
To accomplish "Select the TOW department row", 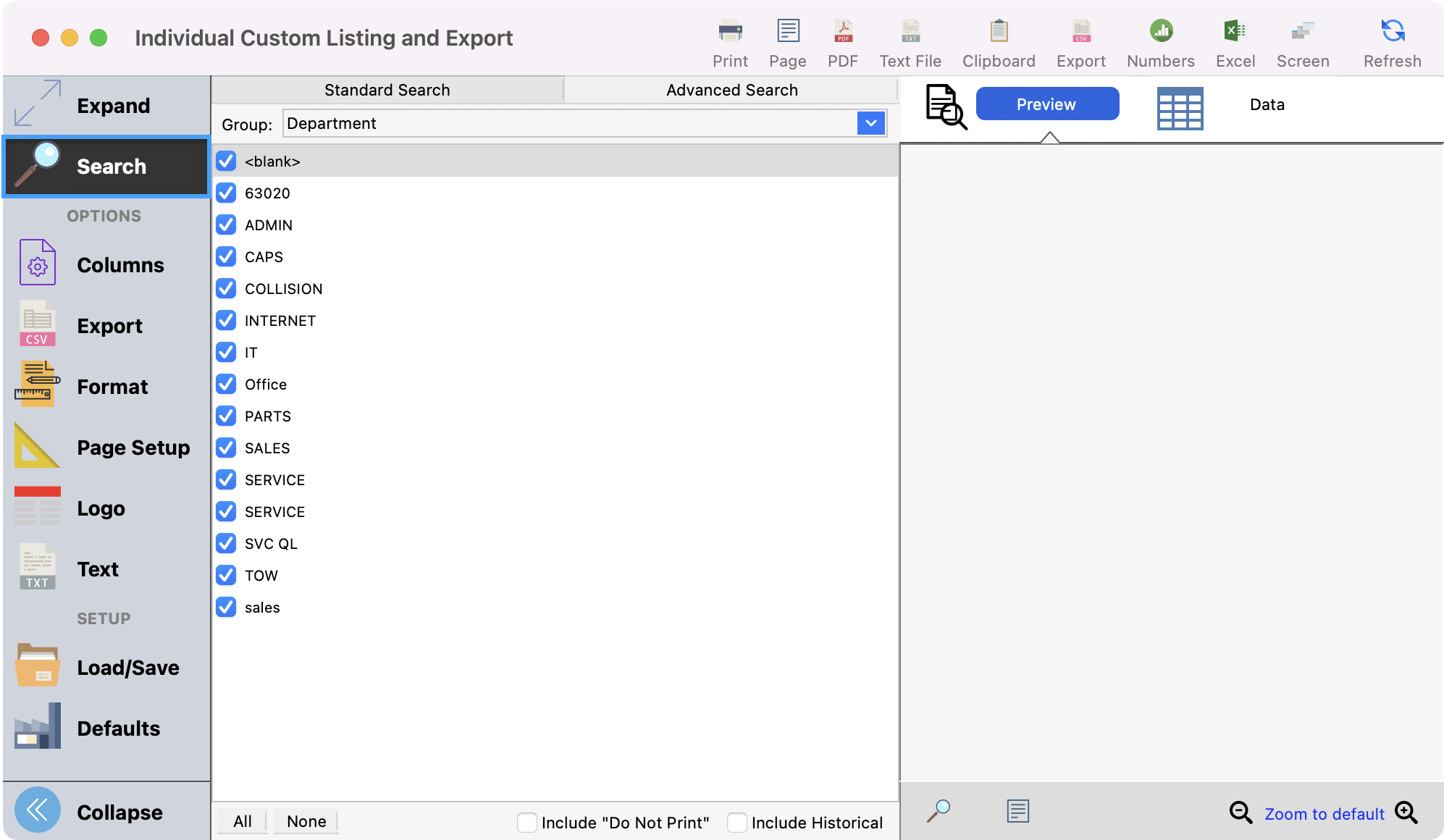I will (261, 576).
